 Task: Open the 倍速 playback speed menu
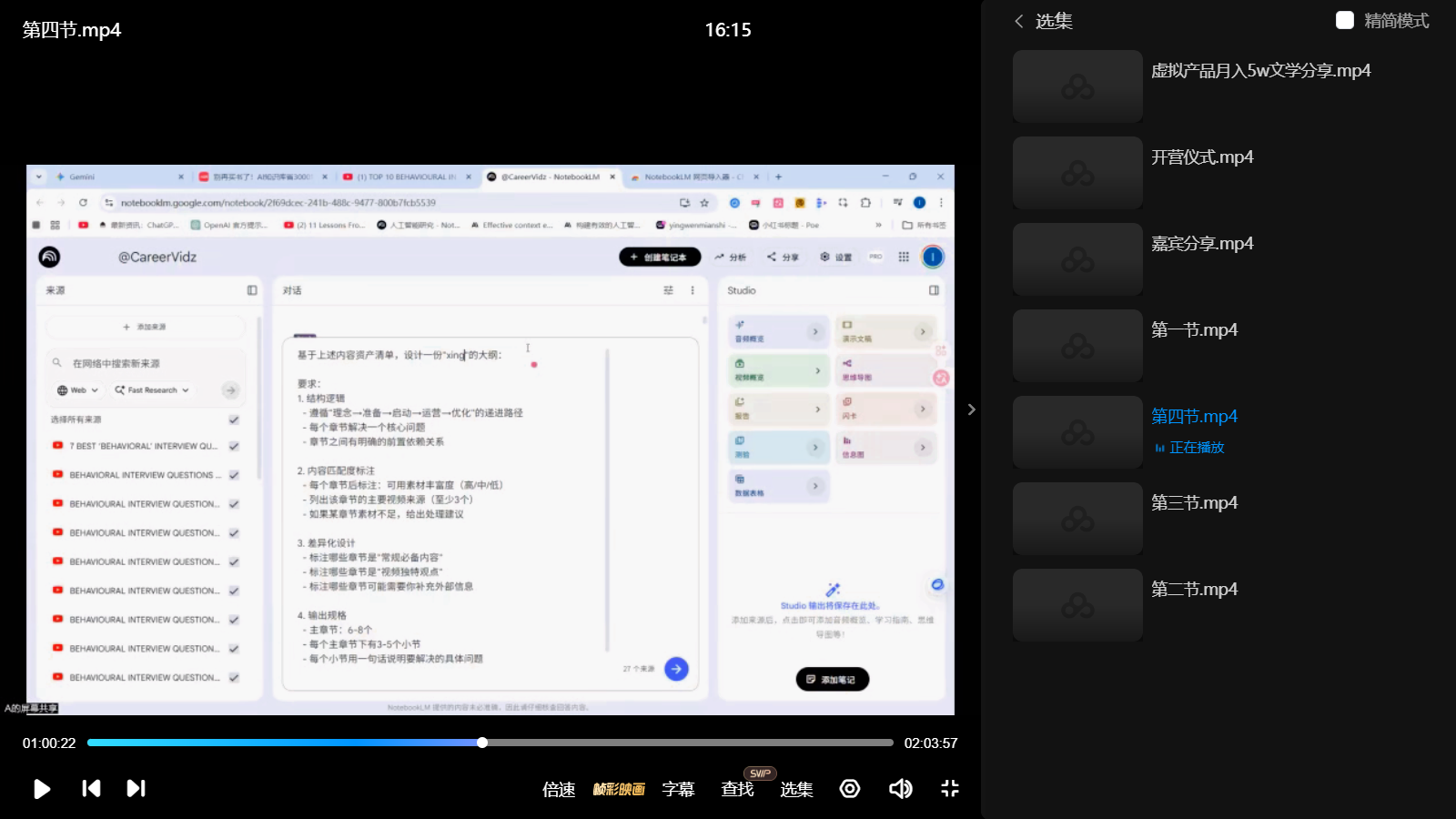[x=559, y=789]
